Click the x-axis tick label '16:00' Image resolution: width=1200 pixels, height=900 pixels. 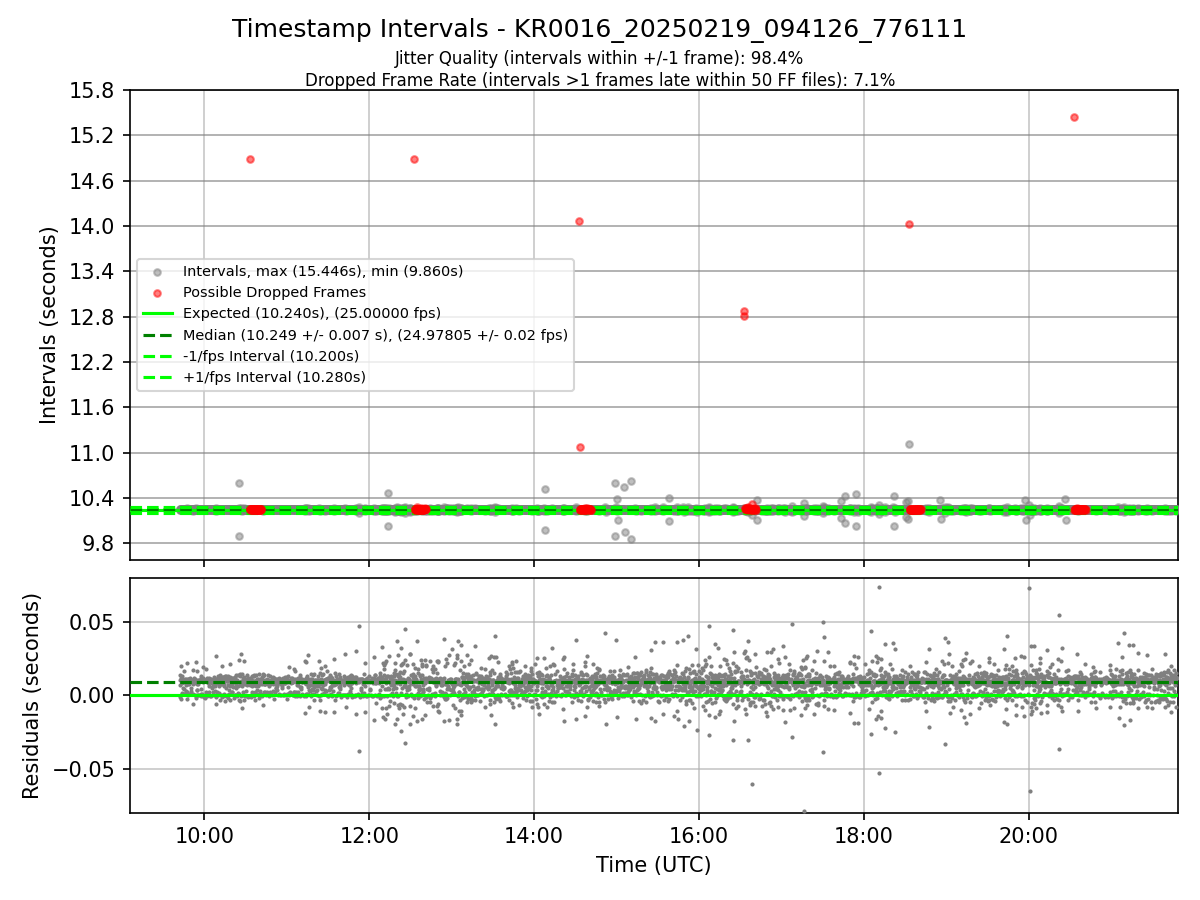coord(699,835)
